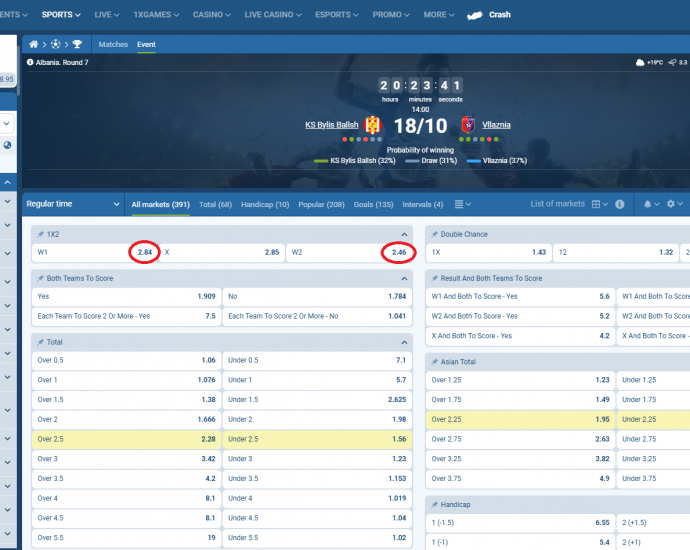
Task: Click the home icon in breadcrumb
Action: (x=33, y=44)
